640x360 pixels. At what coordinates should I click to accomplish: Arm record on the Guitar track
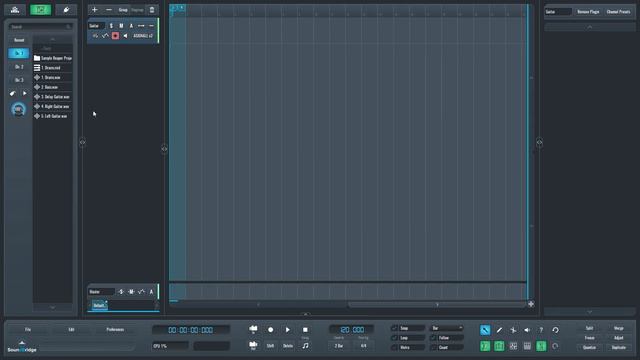(116, 36)
